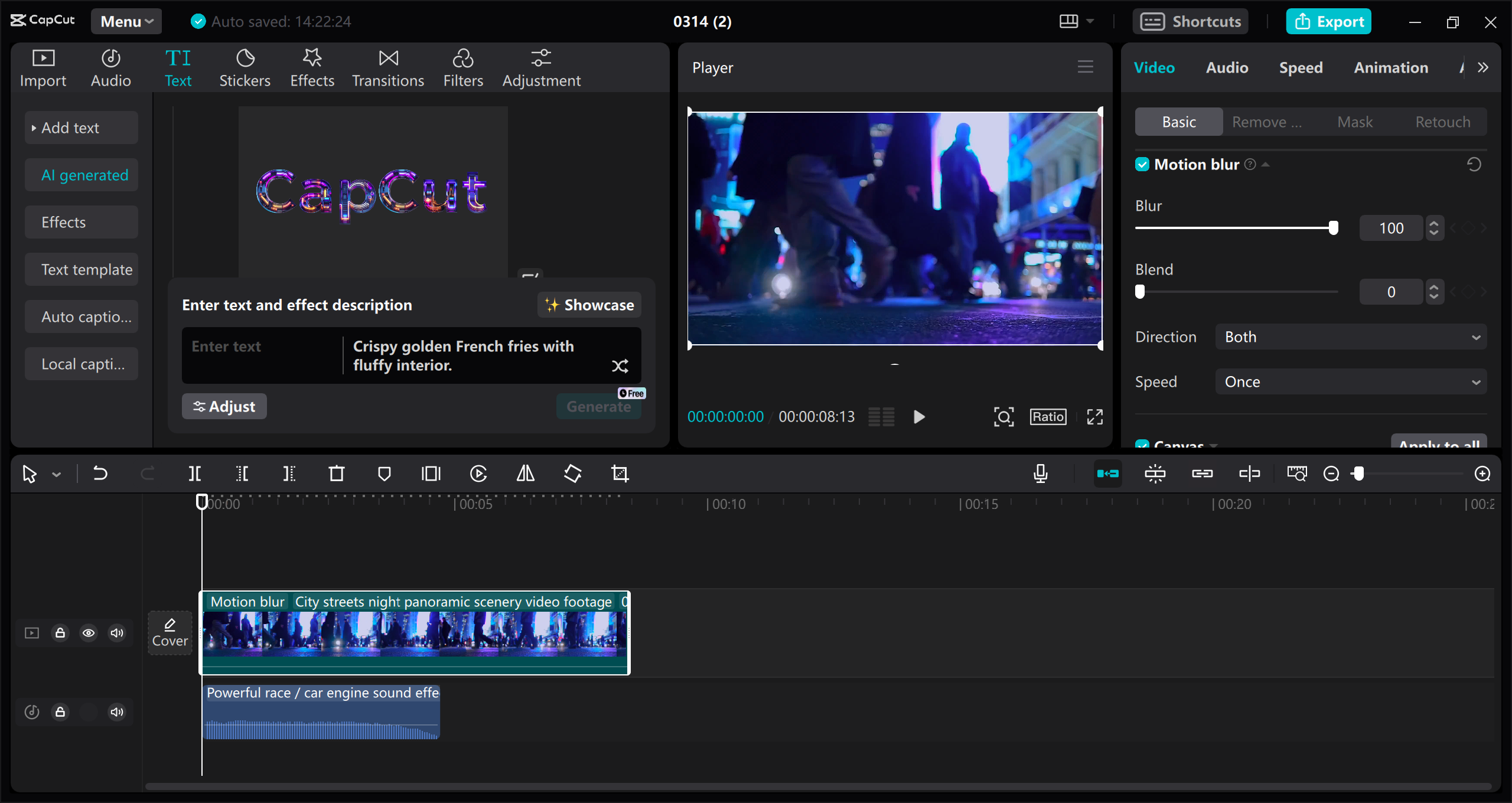The width and height of the screenshot is (1512, 803).
Task: Click the Generate button for AI text effect
Action: tap(598, 406)
